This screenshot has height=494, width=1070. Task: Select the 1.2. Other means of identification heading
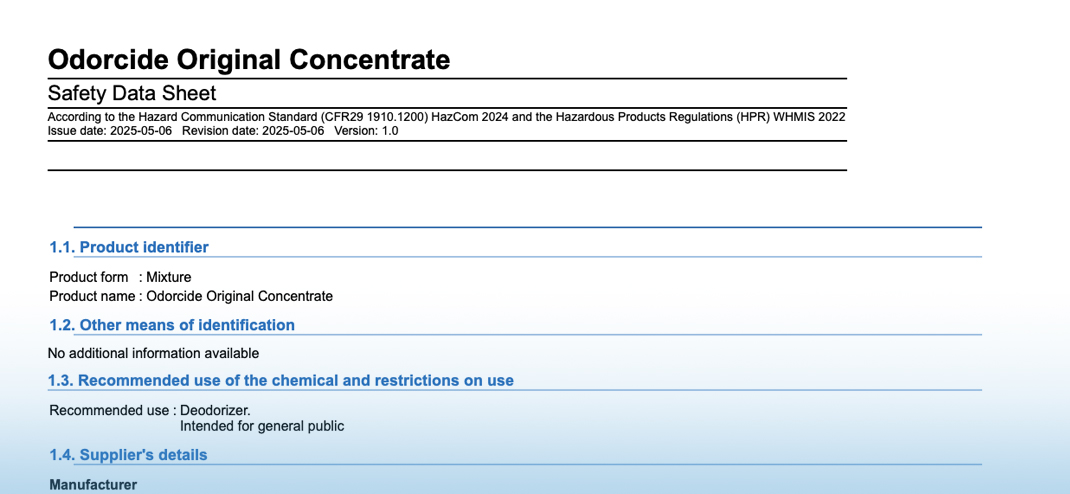[x=172, y=325]
